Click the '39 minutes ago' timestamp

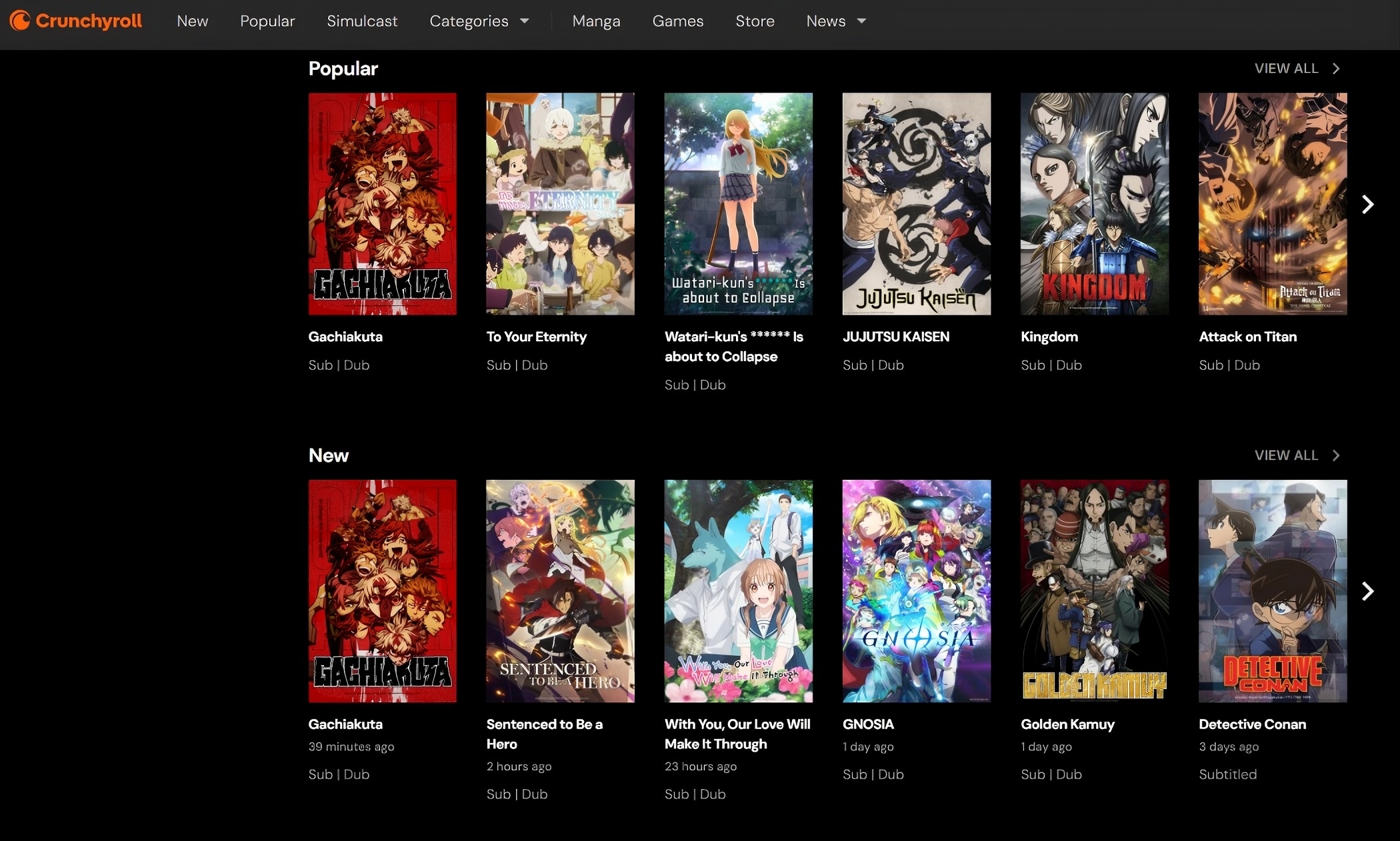click(x=351, y=747)
